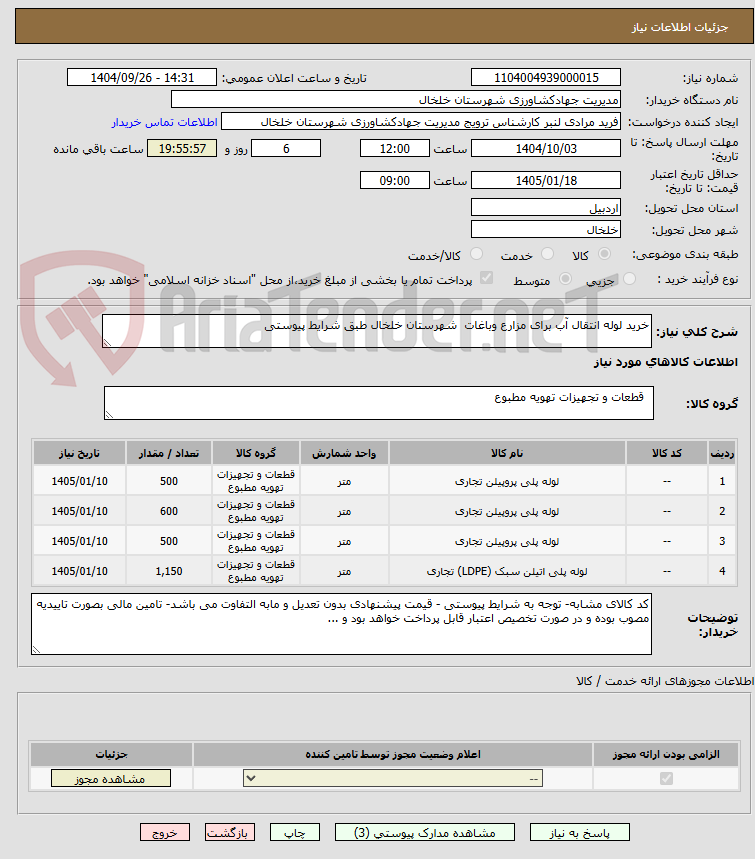Image resolution: width=755 pixels, height=859 pixels.
Task: Click the اعلام وضعیت مجوز توسط تامین کننده header
Action: [393, 754]
